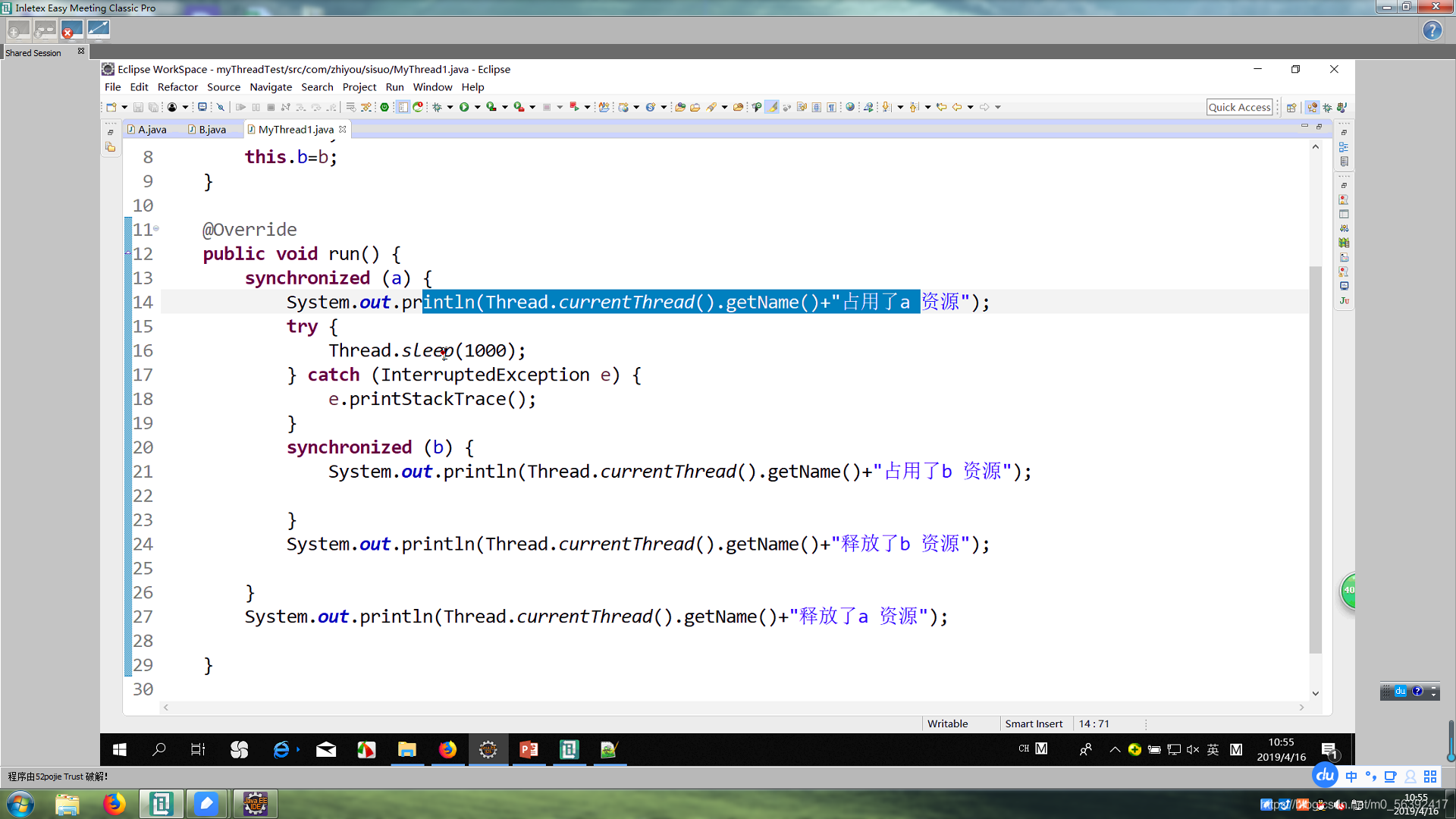Click the Coverage run icon
The image size is (1456, 819).
(x=491, y=107)
